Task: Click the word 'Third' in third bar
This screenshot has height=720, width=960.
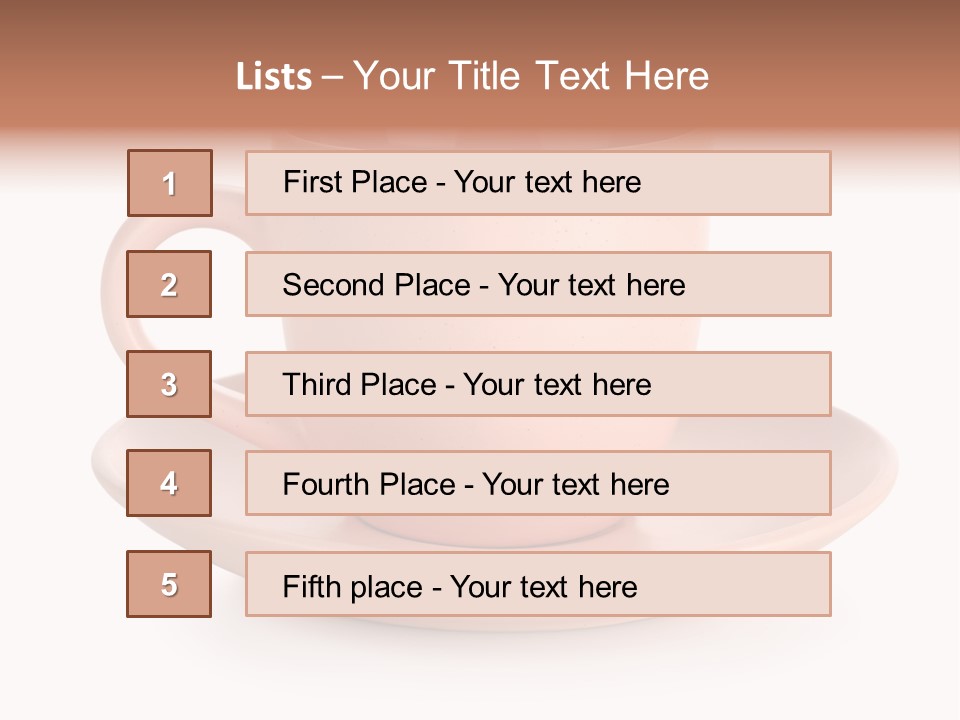Action: point(317,385)
